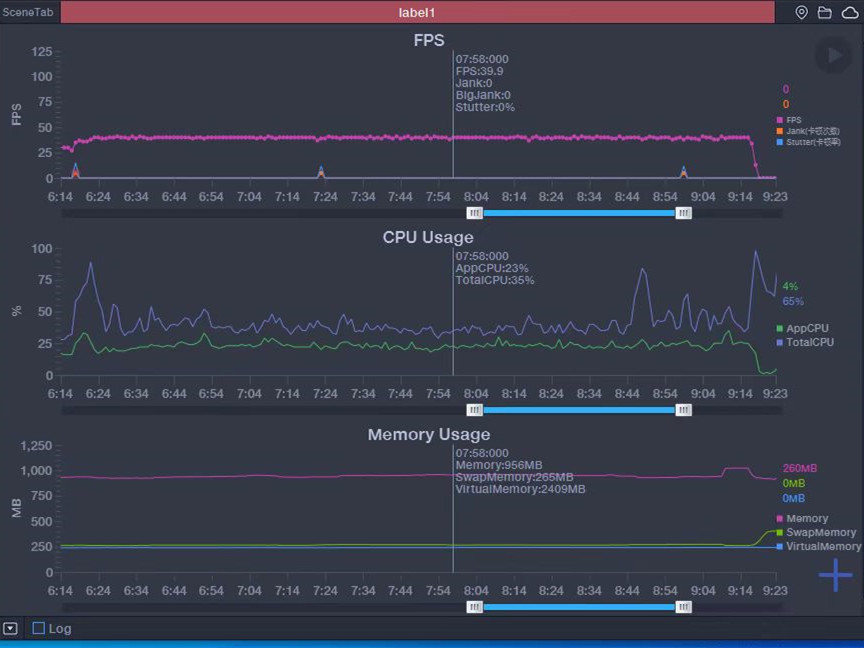Click the blue plus icon at bottom right

pyautogui.click(x=835, y=575)
